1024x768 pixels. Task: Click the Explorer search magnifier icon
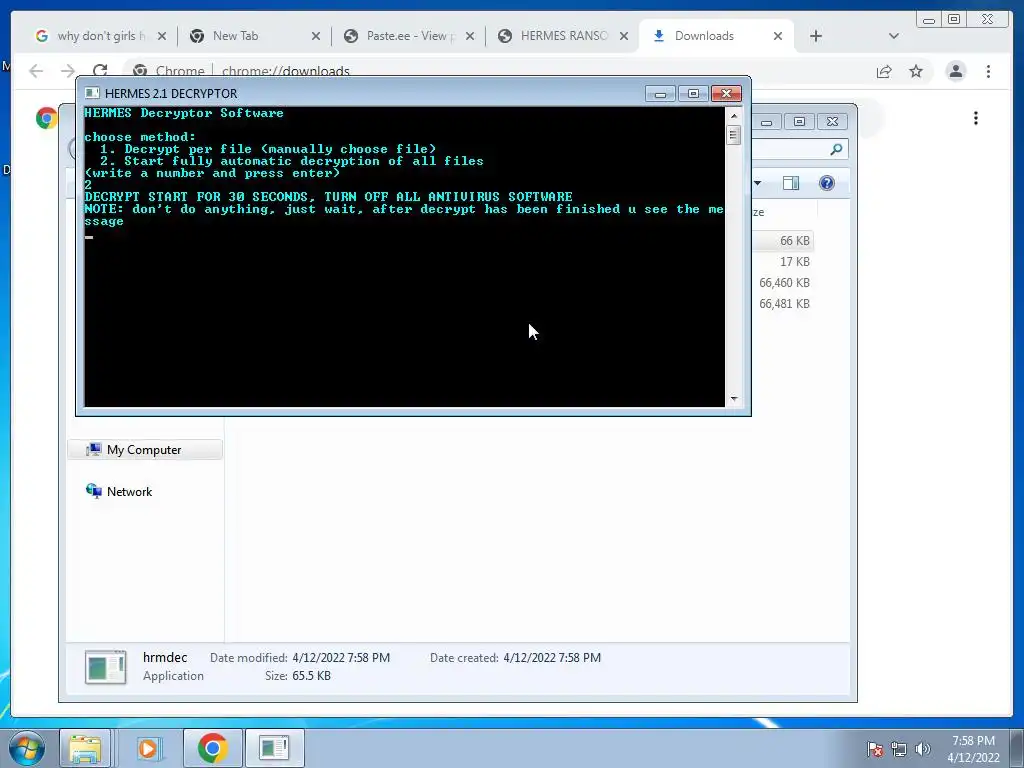[x=835, y=150]
